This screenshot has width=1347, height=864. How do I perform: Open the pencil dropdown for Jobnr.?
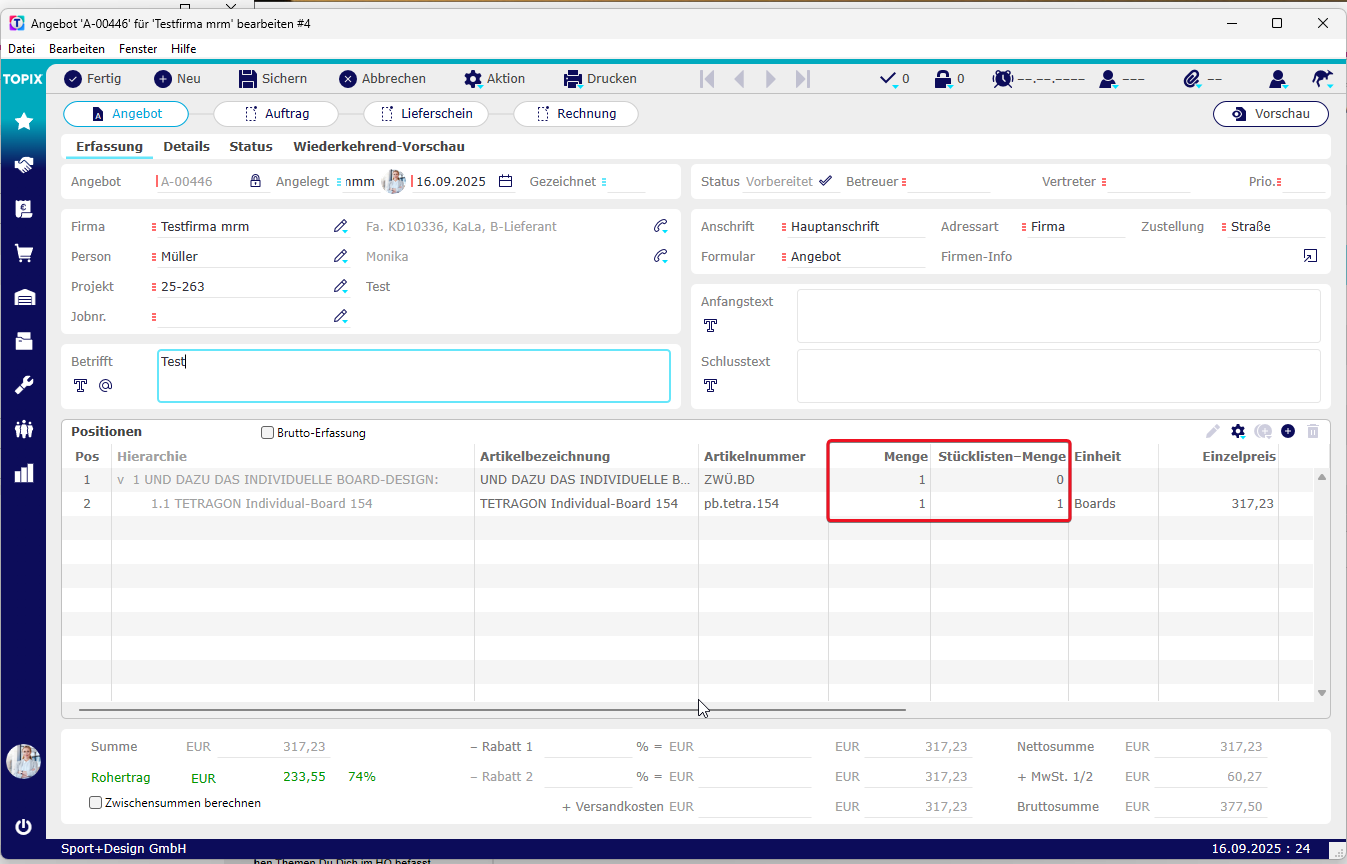(x=341, y=317)
